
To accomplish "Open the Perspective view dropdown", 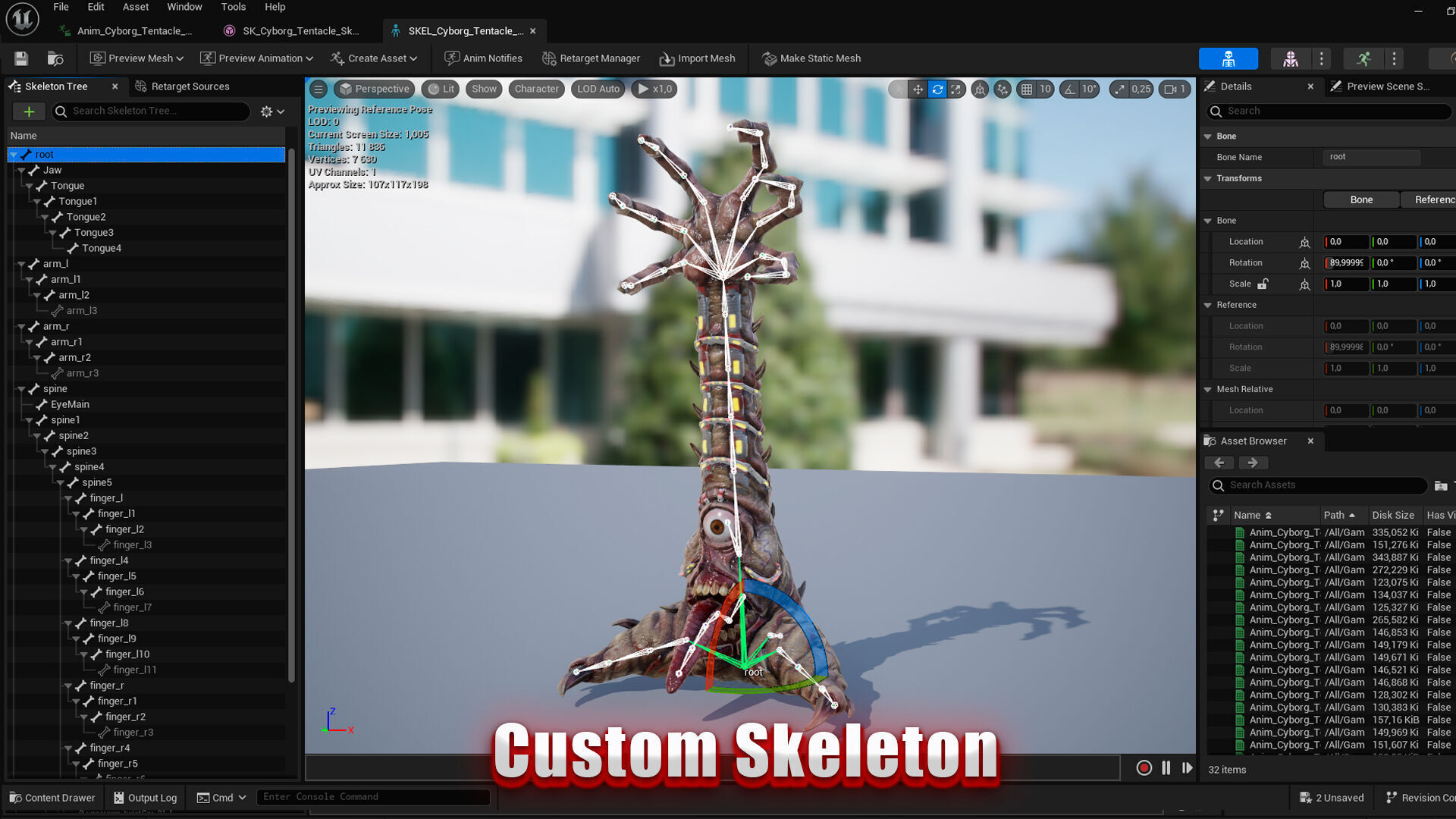I will tap(374, 89).
